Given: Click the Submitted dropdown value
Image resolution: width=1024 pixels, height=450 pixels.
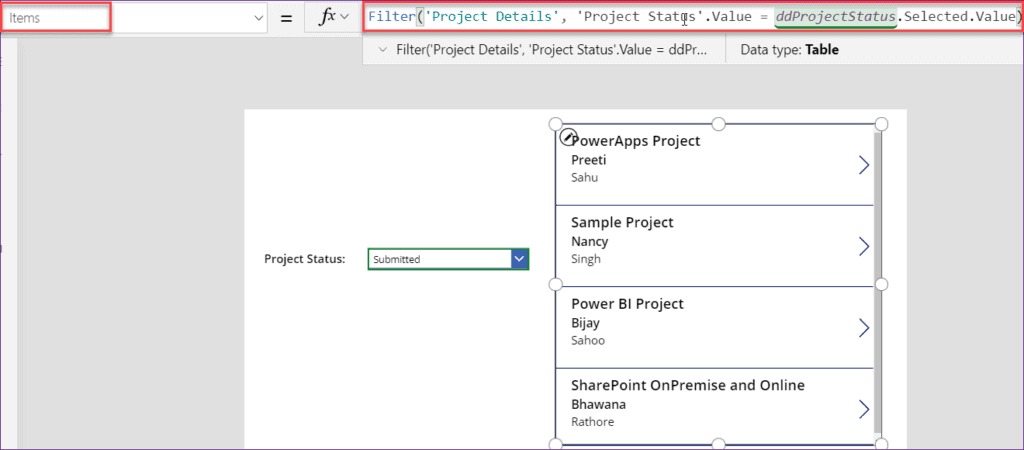Looking at the screenshot, I should (396, 259).
